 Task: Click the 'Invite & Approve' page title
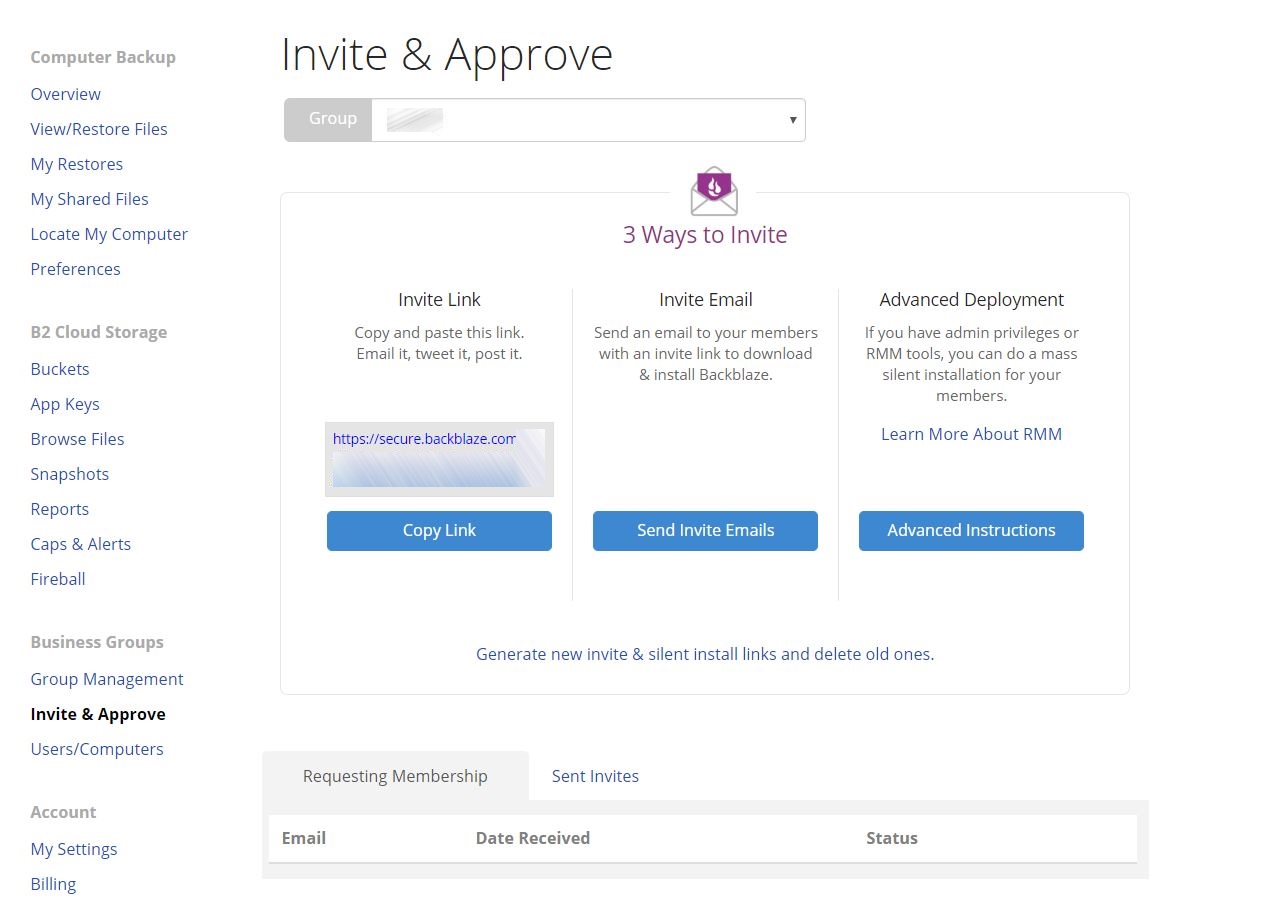pos(447,54)
